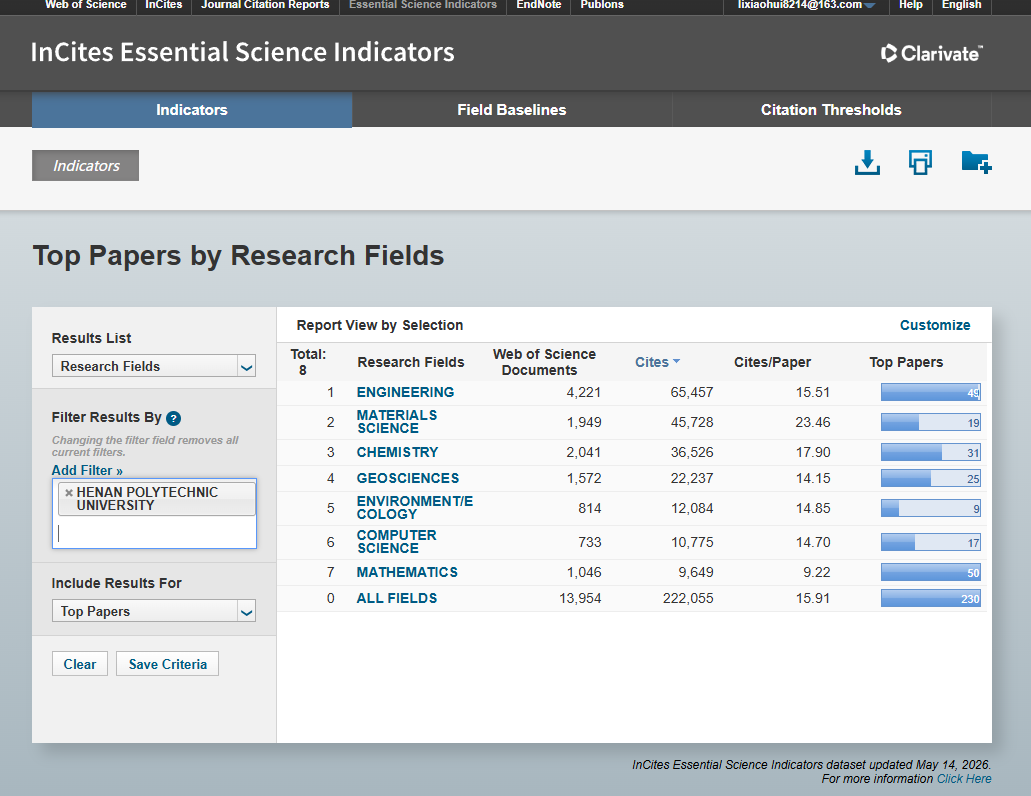Click the Cites column sort arrow
The image size is (1031, 796).
[677, 362]
